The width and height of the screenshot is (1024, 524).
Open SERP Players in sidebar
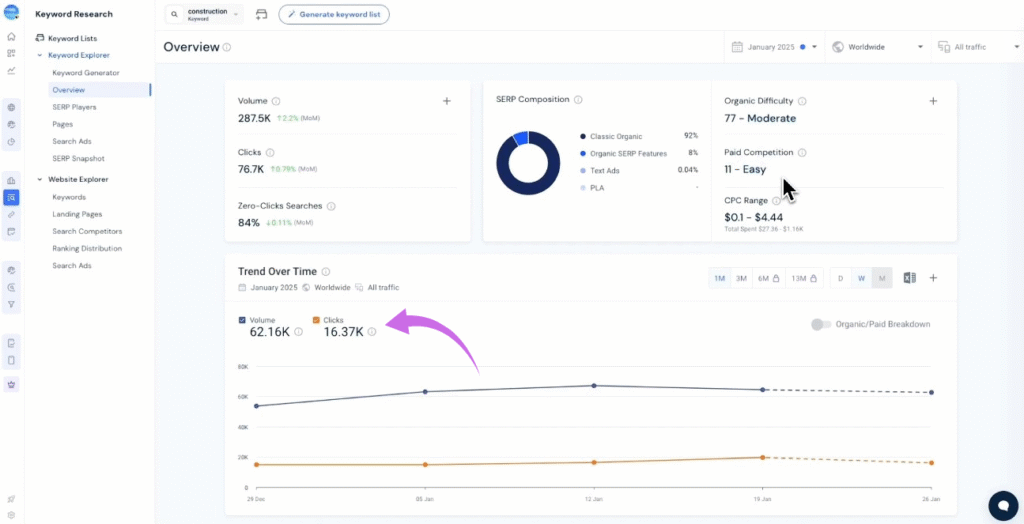(x=74, y=107)
